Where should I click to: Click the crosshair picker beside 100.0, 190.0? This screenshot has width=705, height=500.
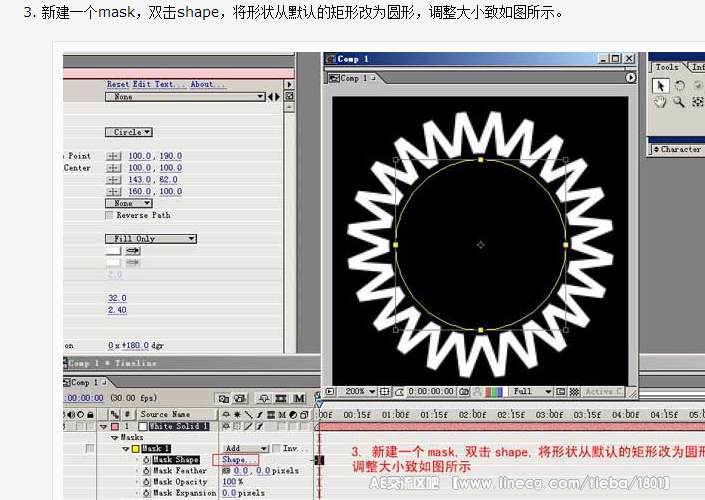(113, 156)
